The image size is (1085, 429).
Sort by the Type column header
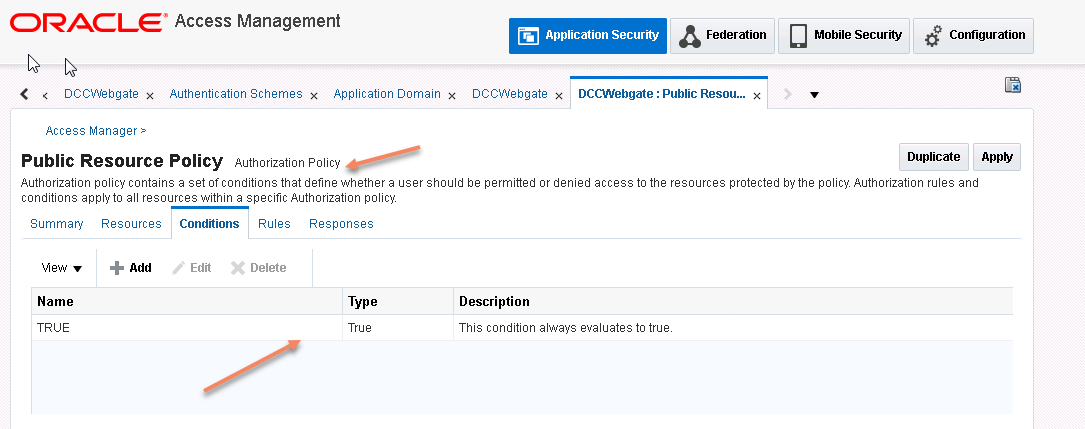point(398,302)
